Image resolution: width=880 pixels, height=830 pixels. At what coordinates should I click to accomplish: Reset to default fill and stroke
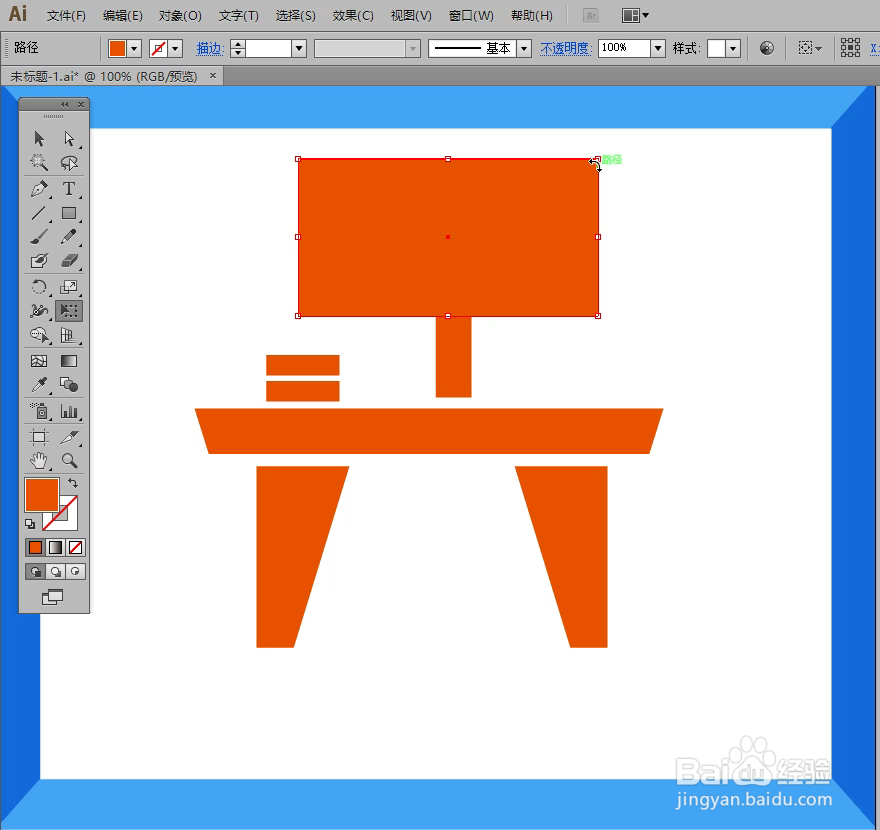30,524
